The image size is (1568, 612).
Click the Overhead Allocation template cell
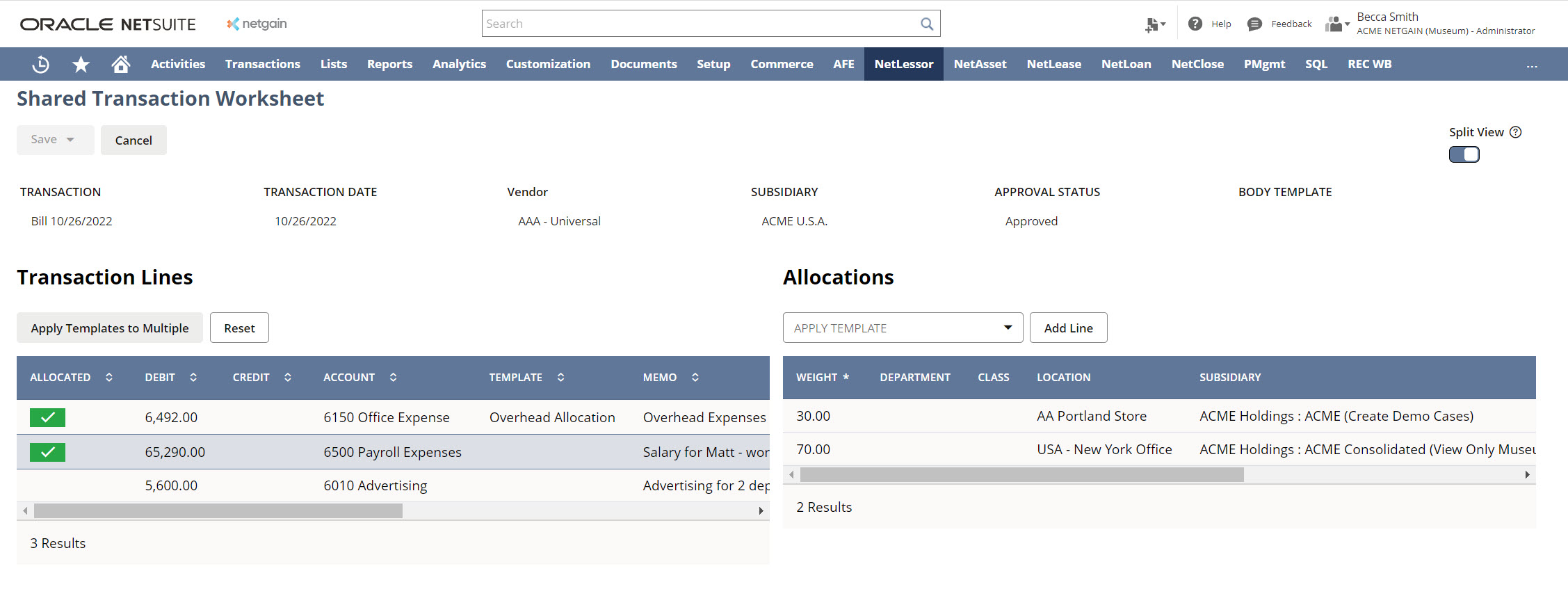552,417
